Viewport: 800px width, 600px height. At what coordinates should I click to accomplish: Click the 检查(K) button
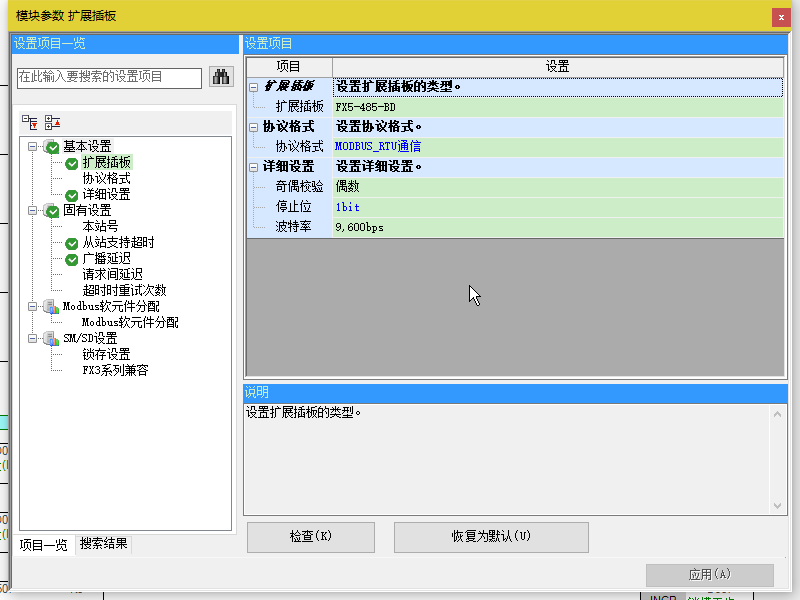[x=311, y=537]
